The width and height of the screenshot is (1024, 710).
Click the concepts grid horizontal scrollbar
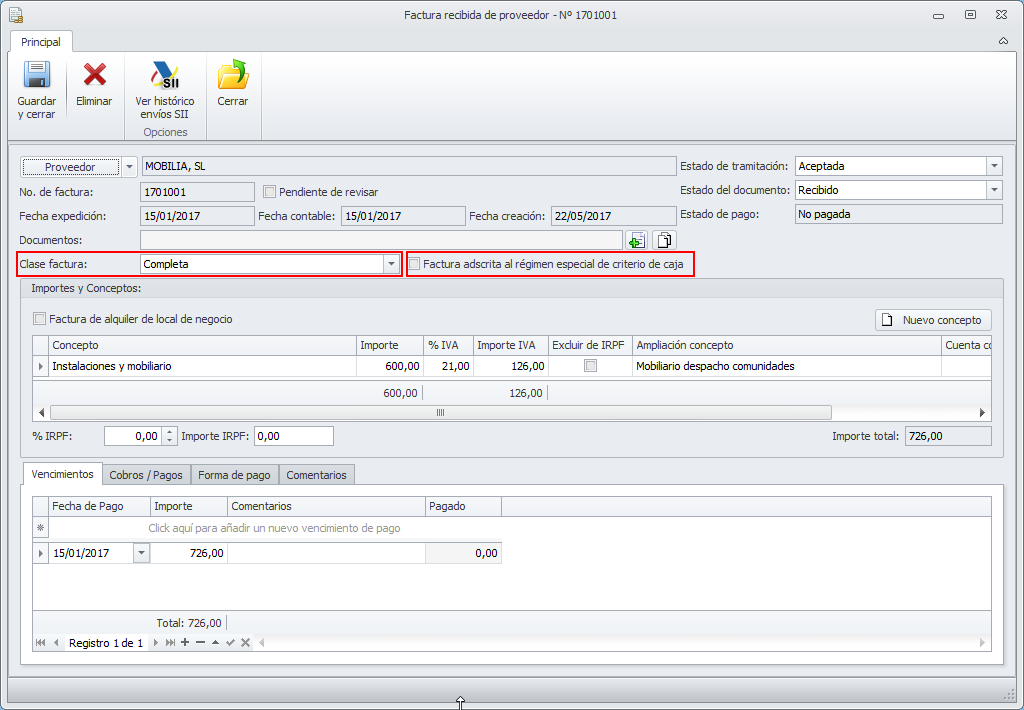[x=440, y=412]
